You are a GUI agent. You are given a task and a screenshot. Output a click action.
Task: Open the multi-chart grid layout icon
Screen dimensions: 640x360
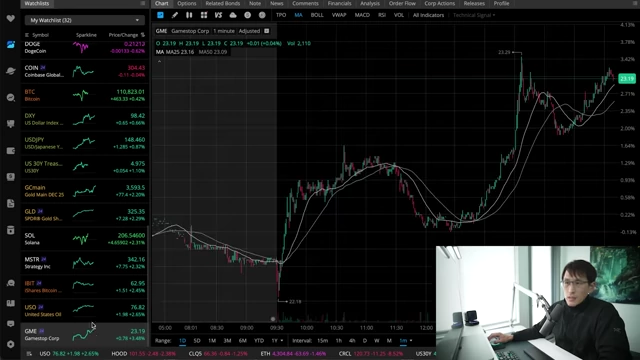204,15
